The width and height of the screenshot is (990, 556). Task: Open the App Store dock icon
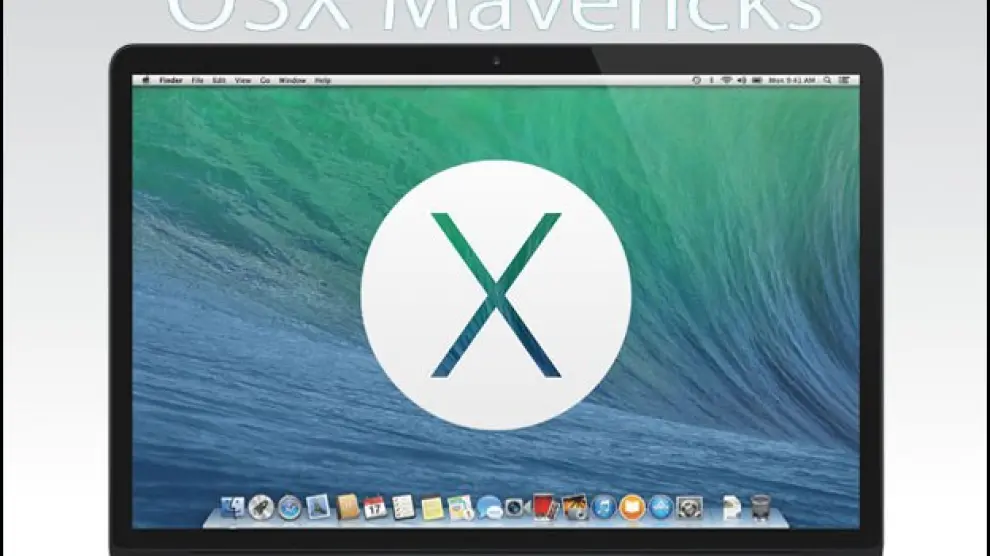click(x=660, y=507)
